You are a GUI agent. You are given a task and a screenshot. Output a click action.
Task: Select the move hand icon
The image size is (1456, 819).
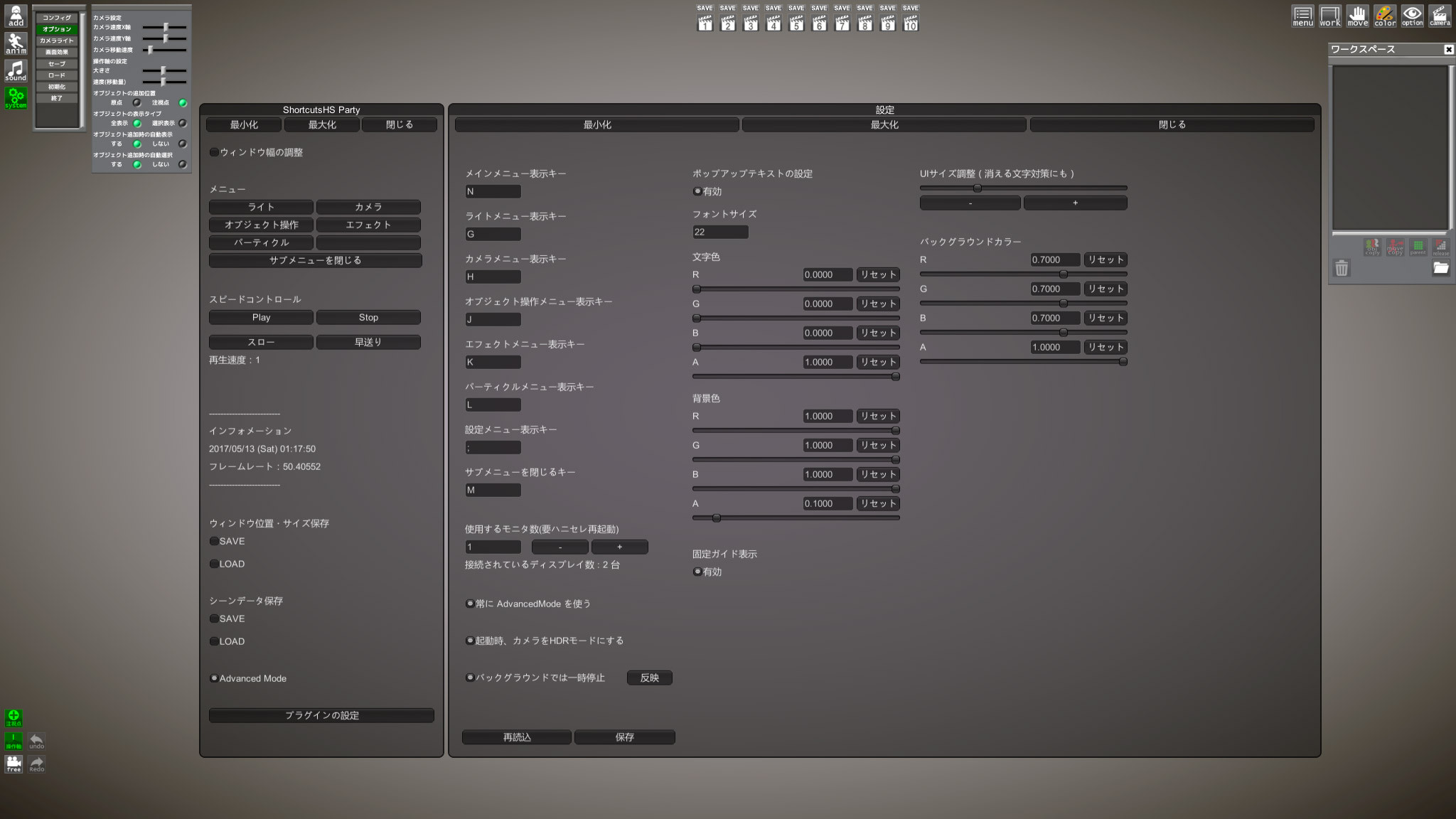1357,16
